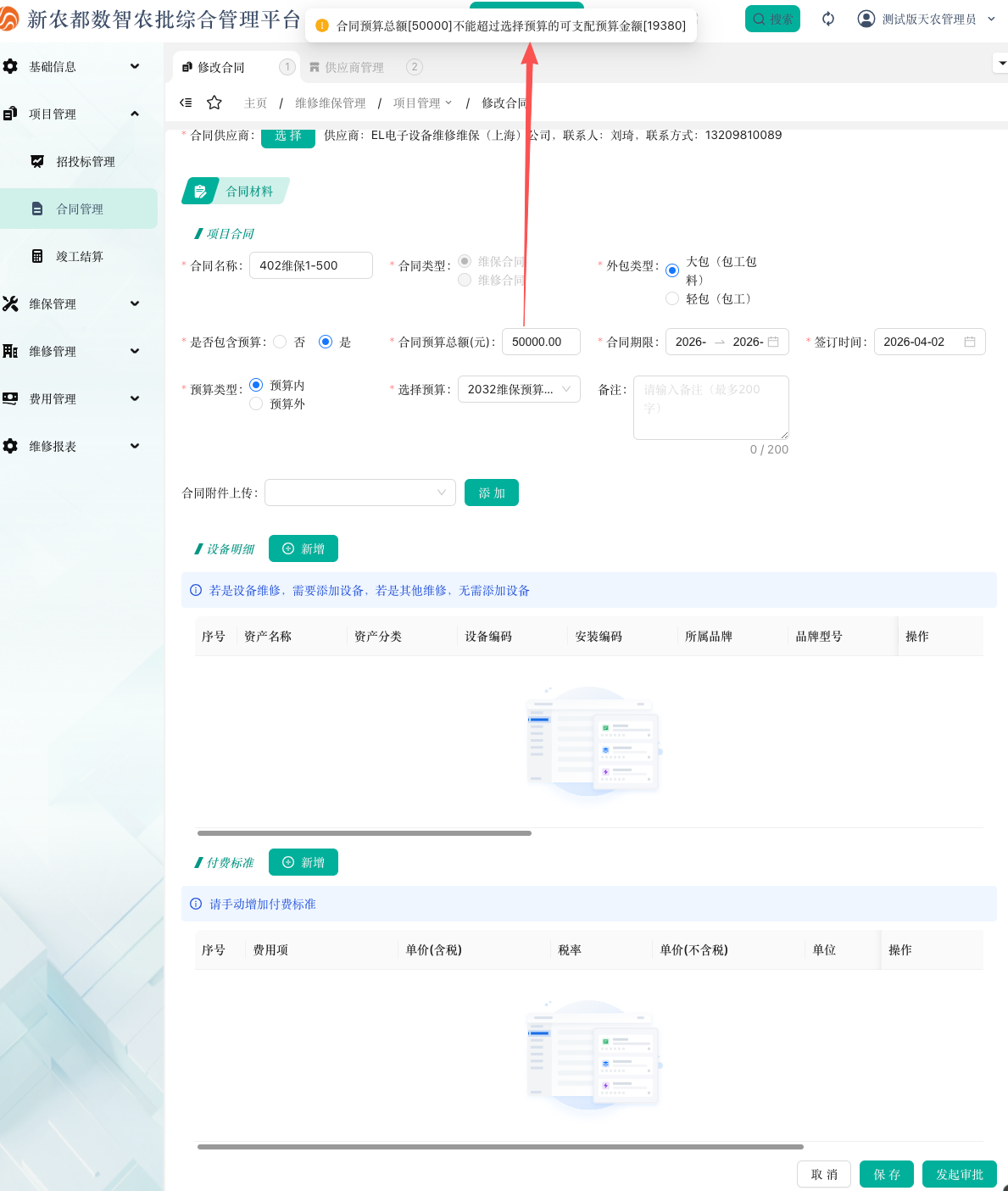Click info icon in 付费标准 notice
The width and height of the screenshot is (1008, 1191).
click(196, 904)
